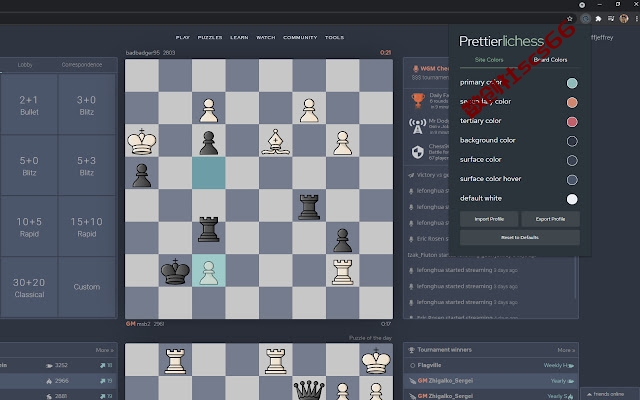Pick the background color swatch
The width and height of the screenshot is (640, 400).
click(x=572, y=141)
